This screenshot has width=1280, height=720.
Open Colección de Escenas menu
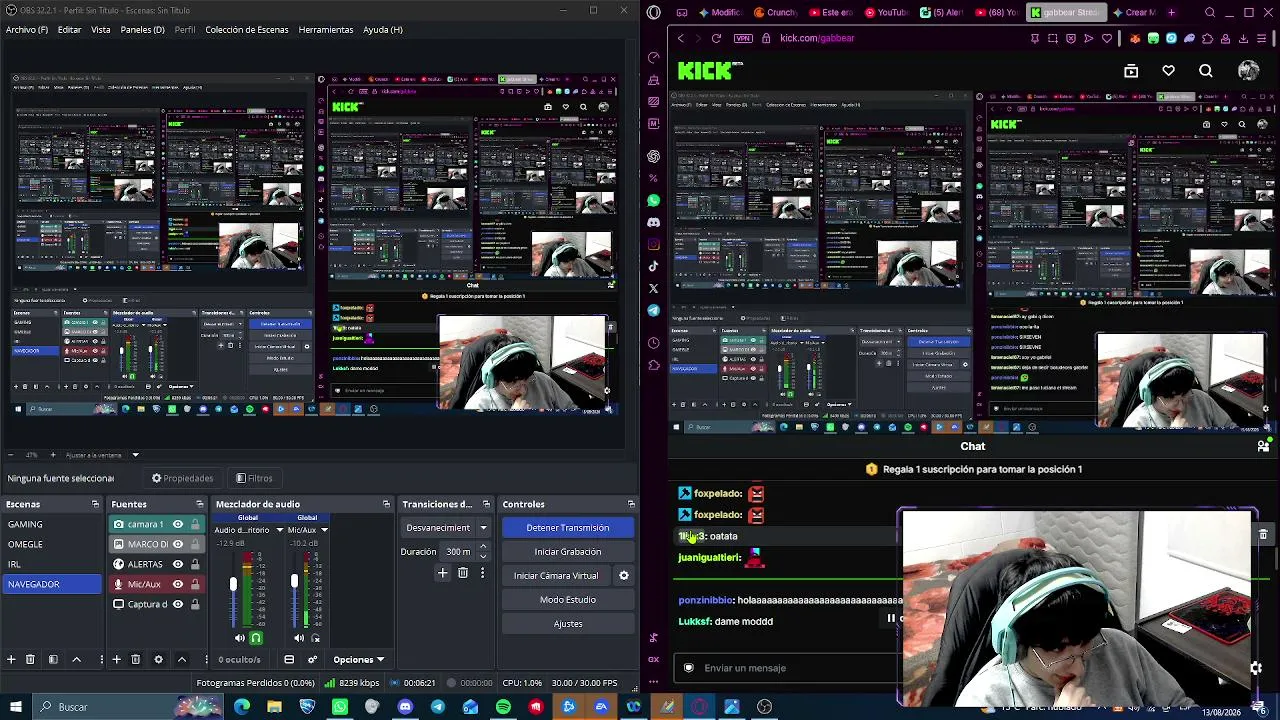point(247,30)
